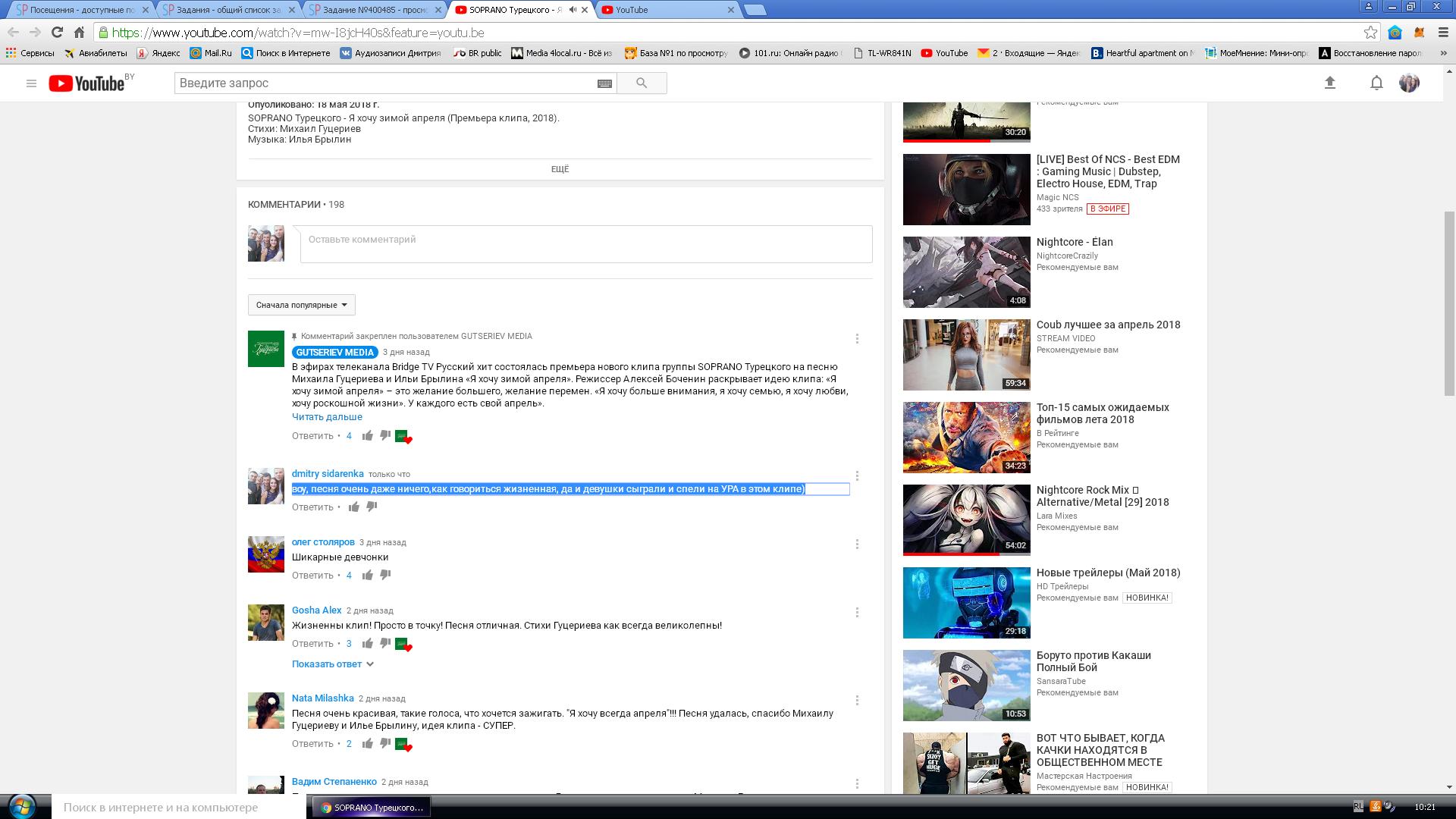Dislike Gosha Alex's comment
This screenshot has height=819, width=1456.
tap(385, 644)
